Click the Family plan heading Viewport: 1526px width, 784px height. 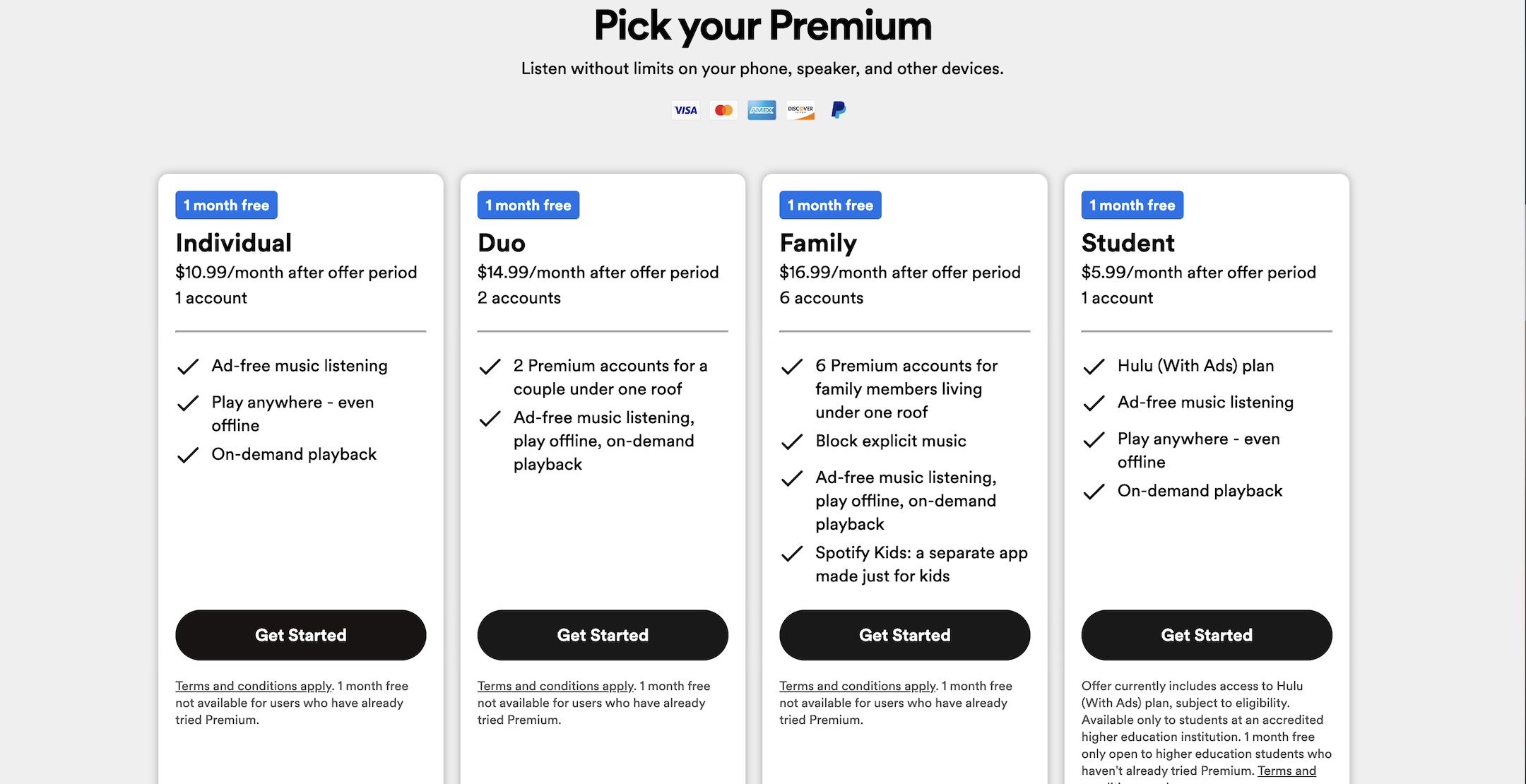pyautogui.click(x=818, y=243)
